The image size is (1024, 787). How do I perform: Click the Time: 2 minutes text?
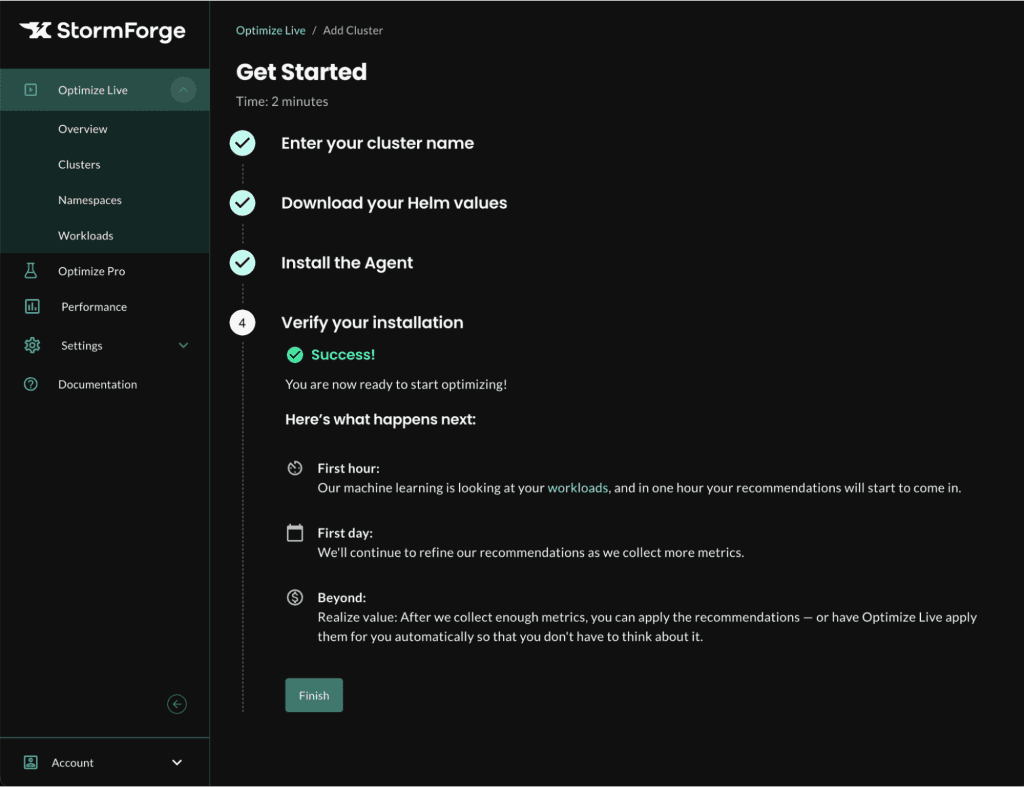tap(282, 101)
